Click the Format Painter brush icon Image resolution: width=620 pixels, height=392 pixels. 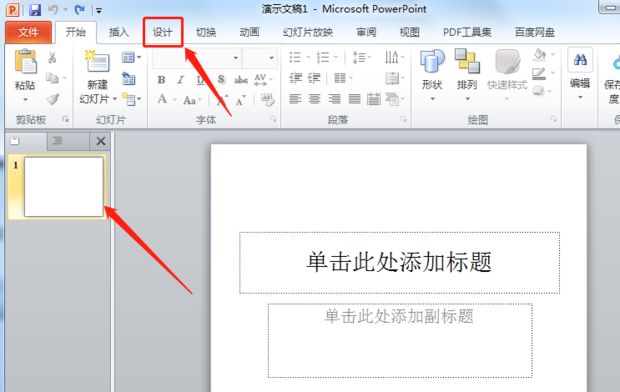pos(53,99)
